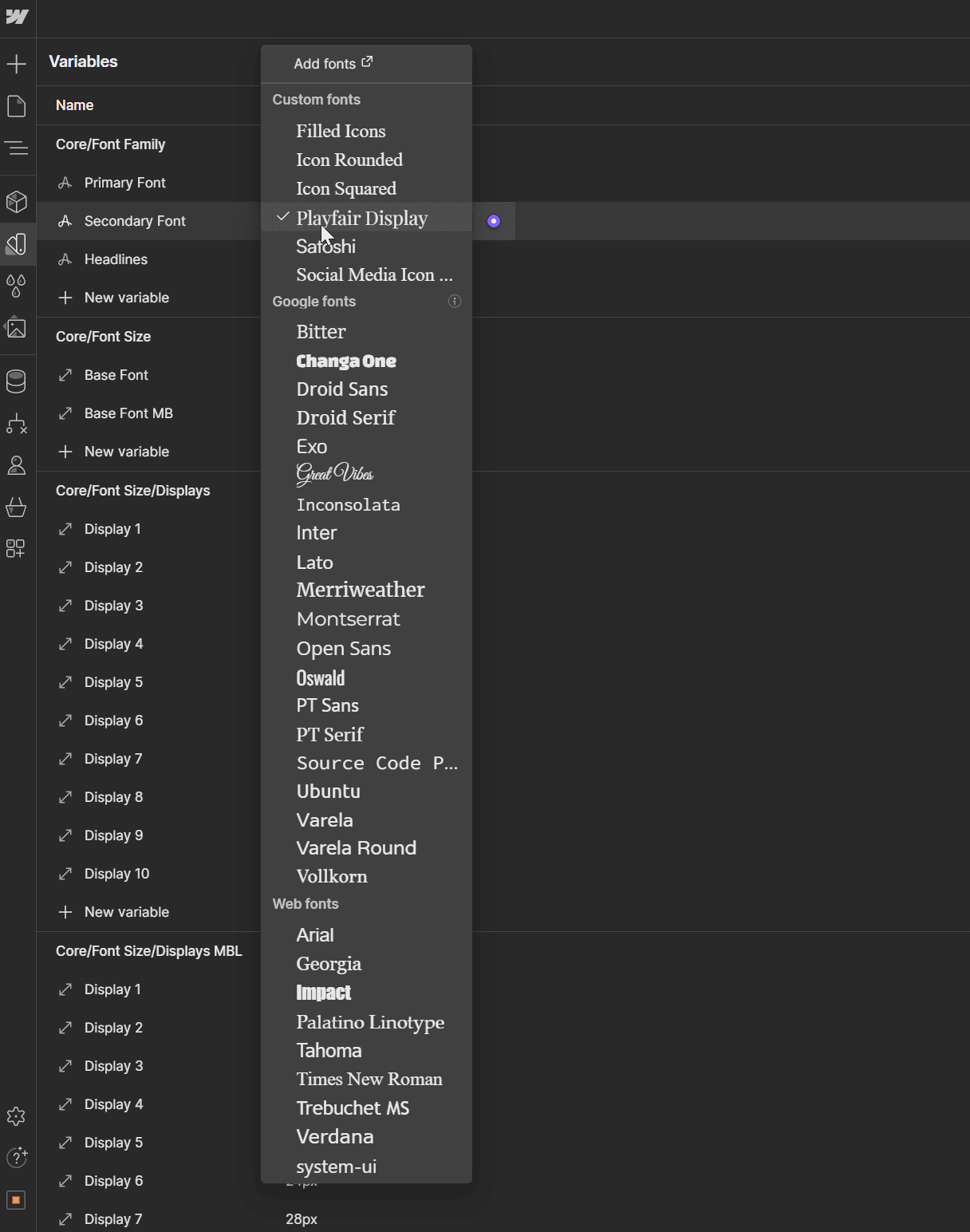Screen dimensions: 970x1232
Task: Select Inconsolata font option
Action: [366, 504]
